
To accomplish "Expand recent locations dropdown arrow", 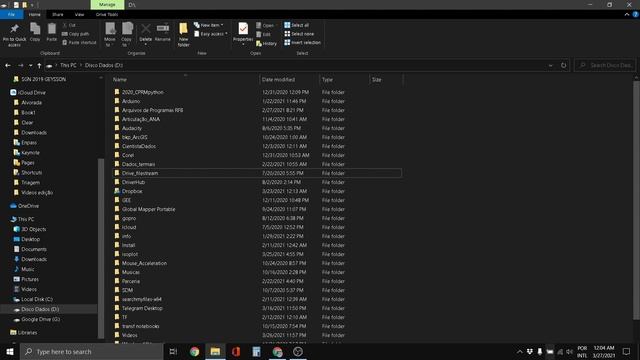I will tap(30, 65).
